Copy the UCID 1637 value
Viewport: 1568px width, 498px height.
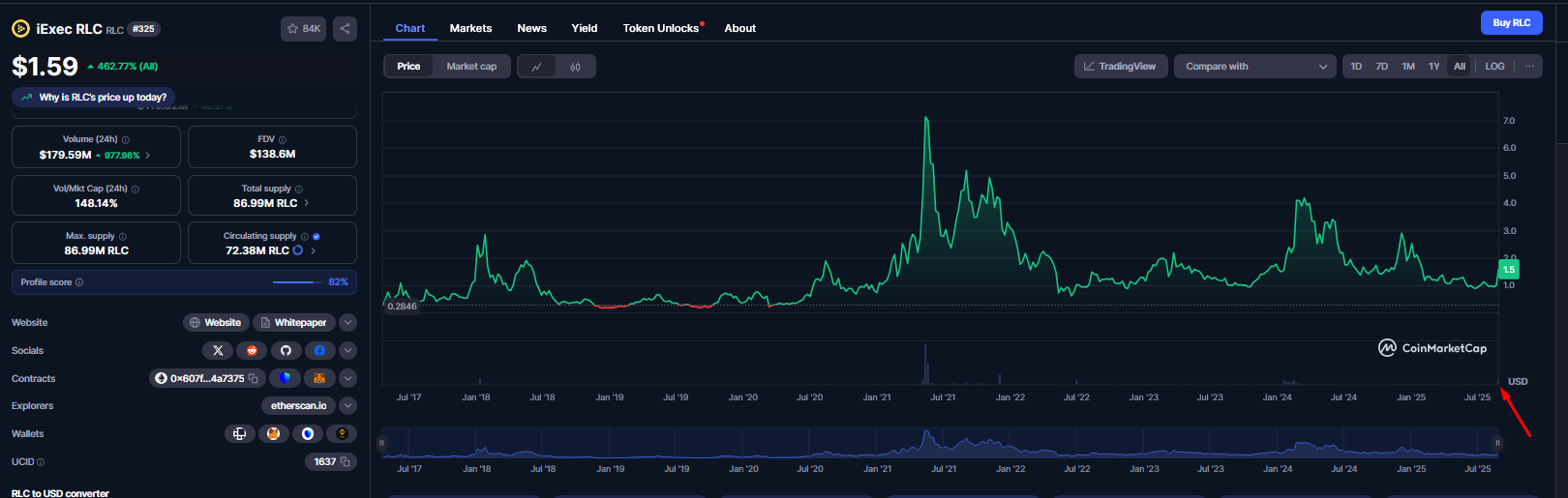345,461
